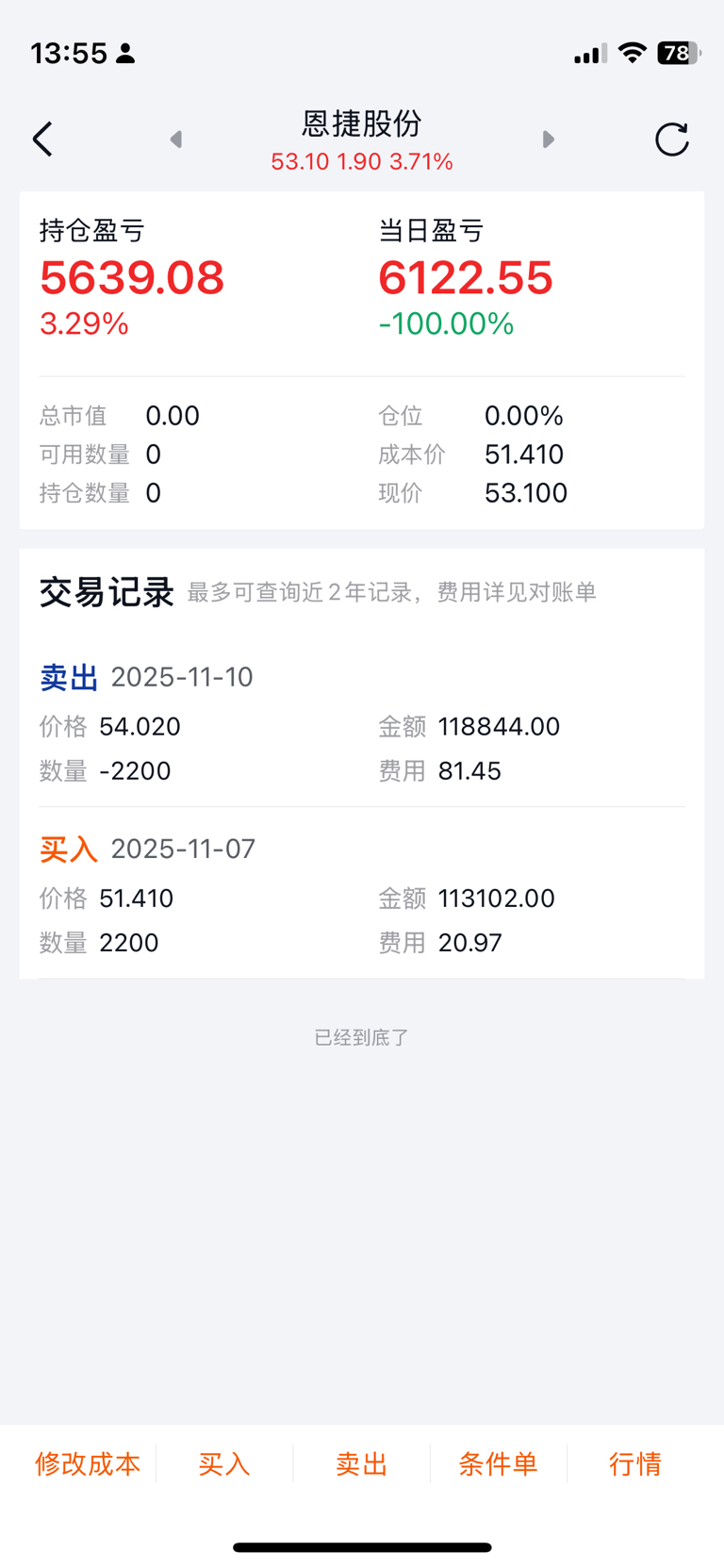Tap the 卖出 button in bottom bar

pos(362,1463)
